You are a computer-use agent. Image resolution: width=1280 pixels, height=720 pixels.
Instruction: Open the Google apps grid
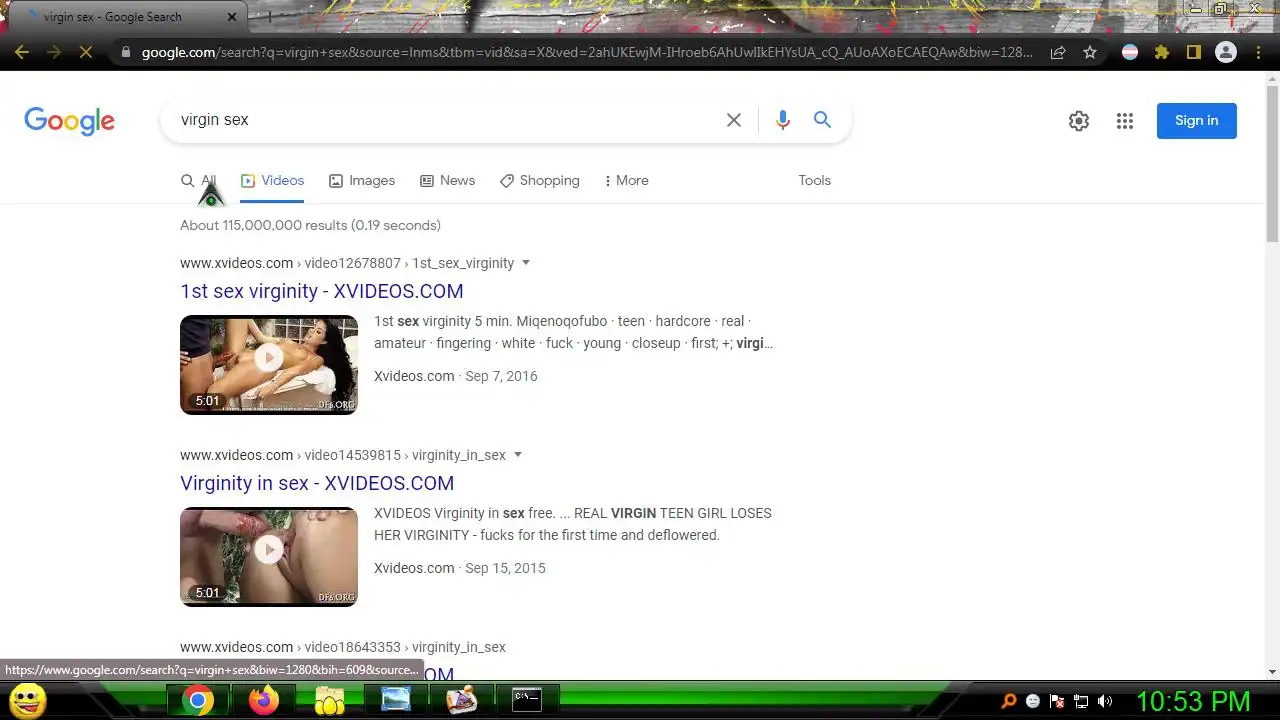tap(1125, 121)
